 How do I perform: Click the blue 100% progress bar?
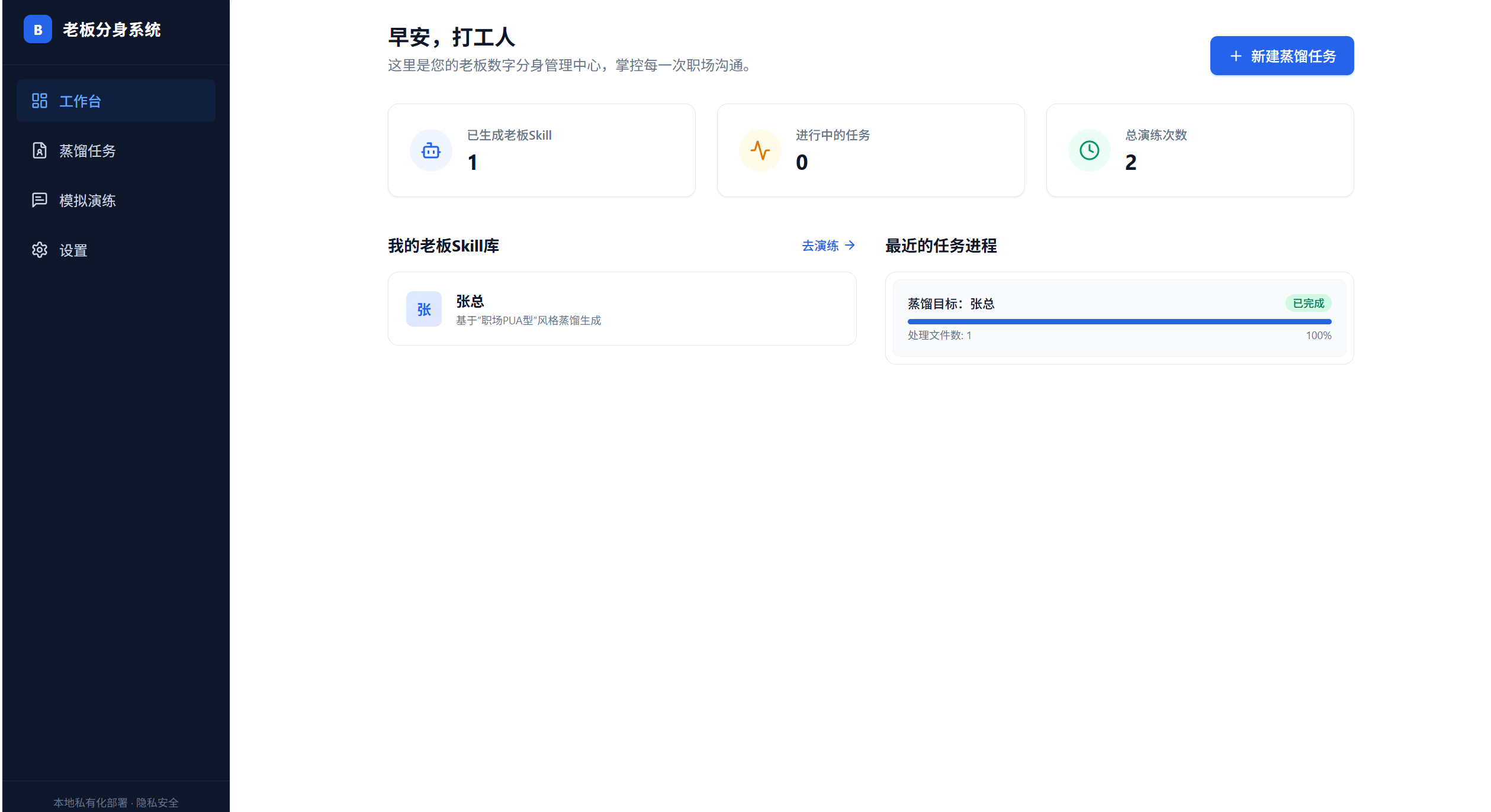pos(1119,322)
